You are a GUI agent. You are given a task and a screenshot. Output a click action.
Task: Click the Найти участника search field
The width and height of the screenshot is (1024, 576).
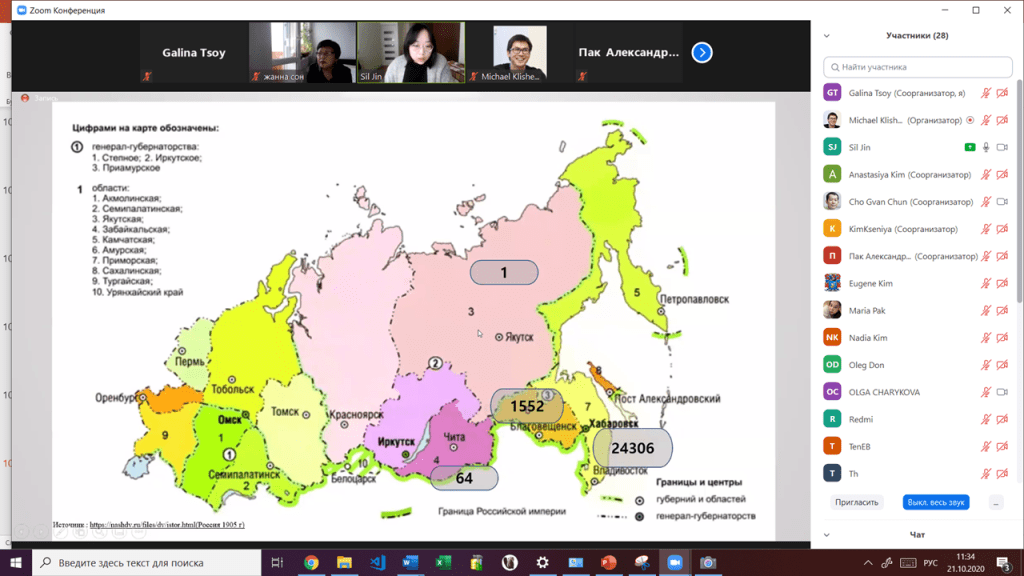(x=914, y=67)
